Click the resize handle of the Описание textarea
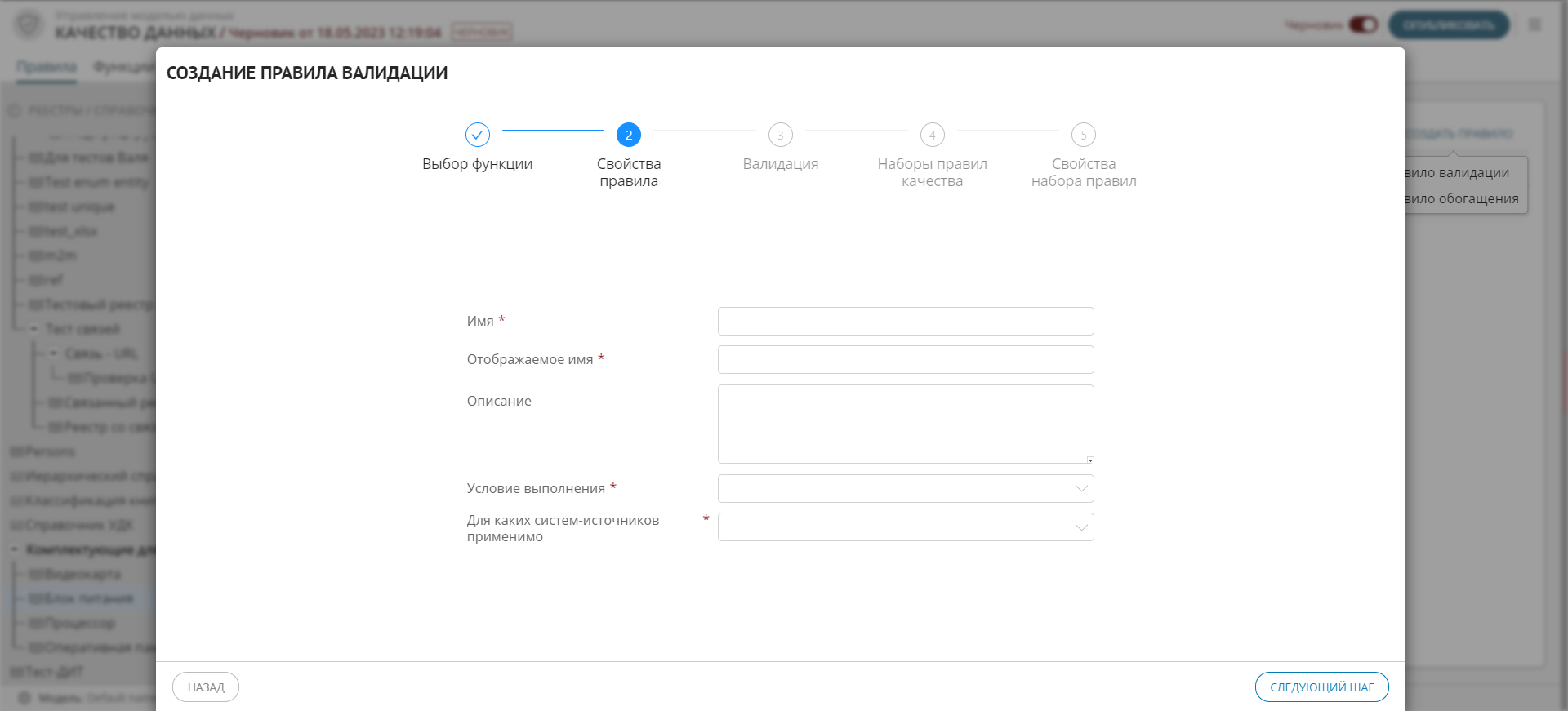The height and width of the screenshot is (711, 1568). (x=1089, y=460)
